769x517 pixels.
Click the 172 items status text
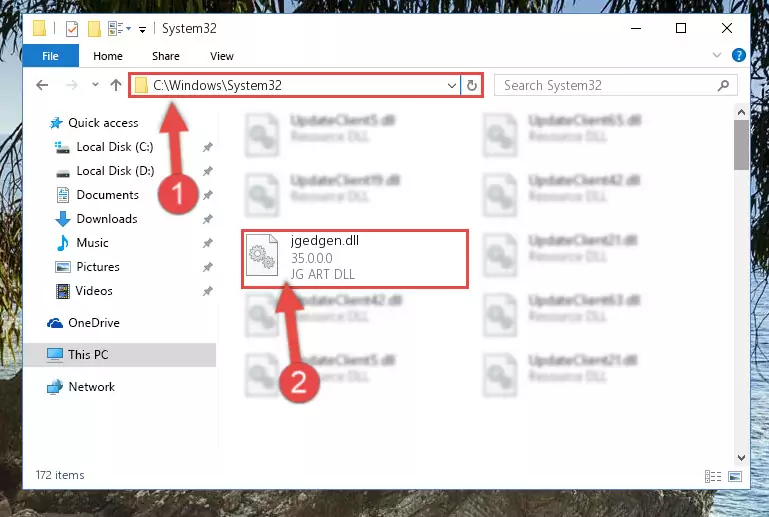[x=60, y=475]
